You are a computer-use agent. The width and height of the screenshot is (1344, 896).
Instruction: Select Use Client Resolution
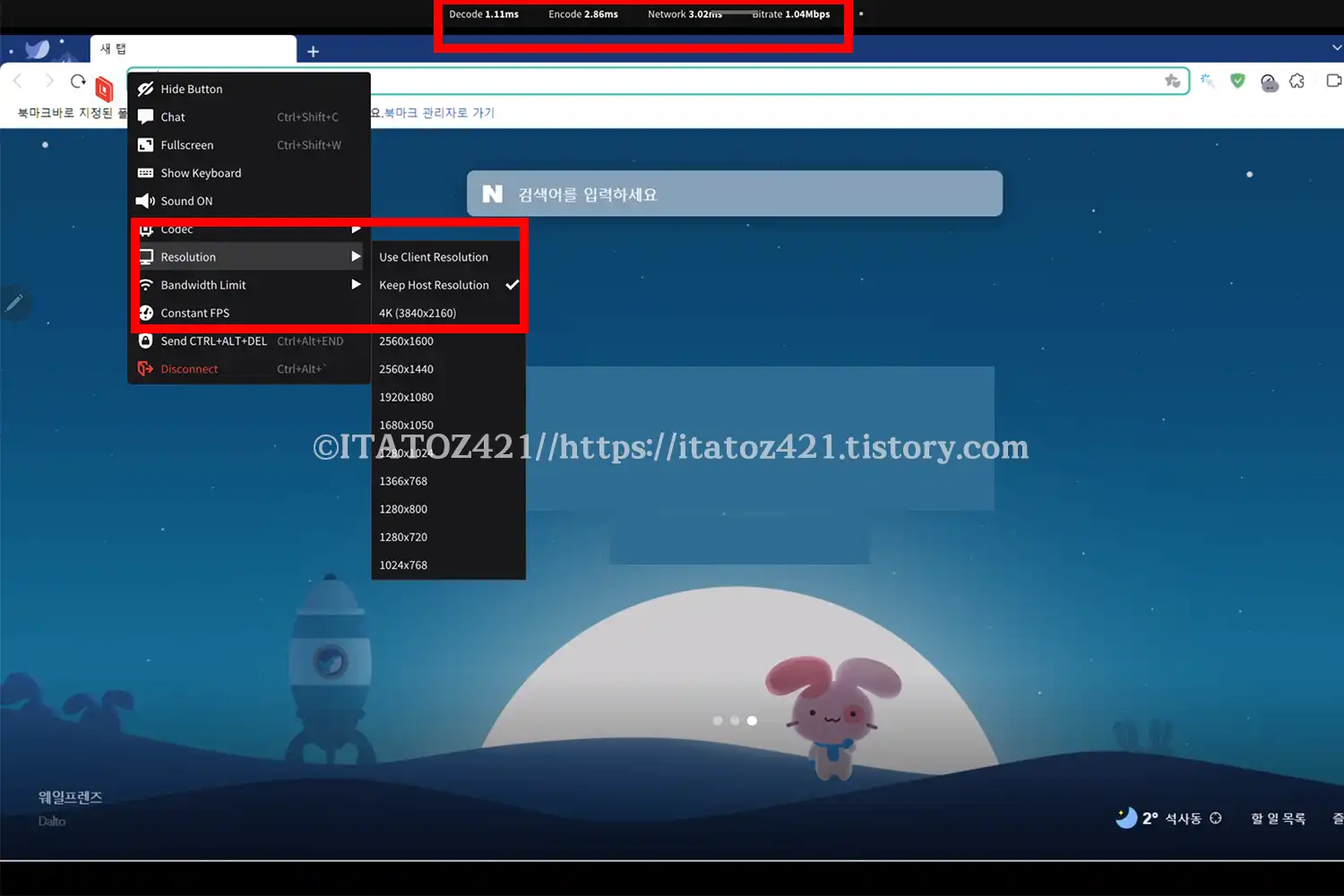[x=448, y=257]
